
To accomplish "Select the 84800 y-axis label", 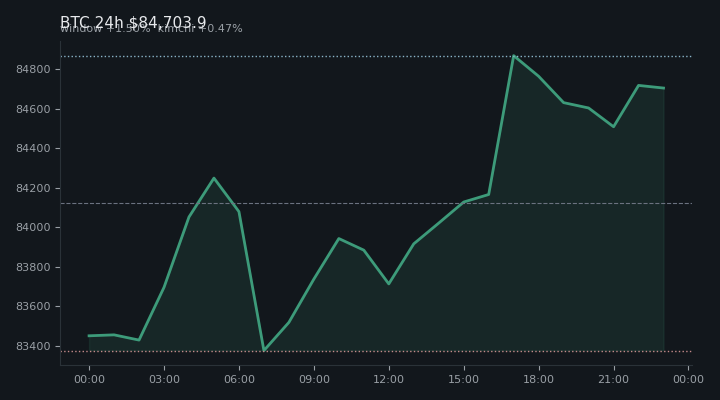I will tap(33, 69).
